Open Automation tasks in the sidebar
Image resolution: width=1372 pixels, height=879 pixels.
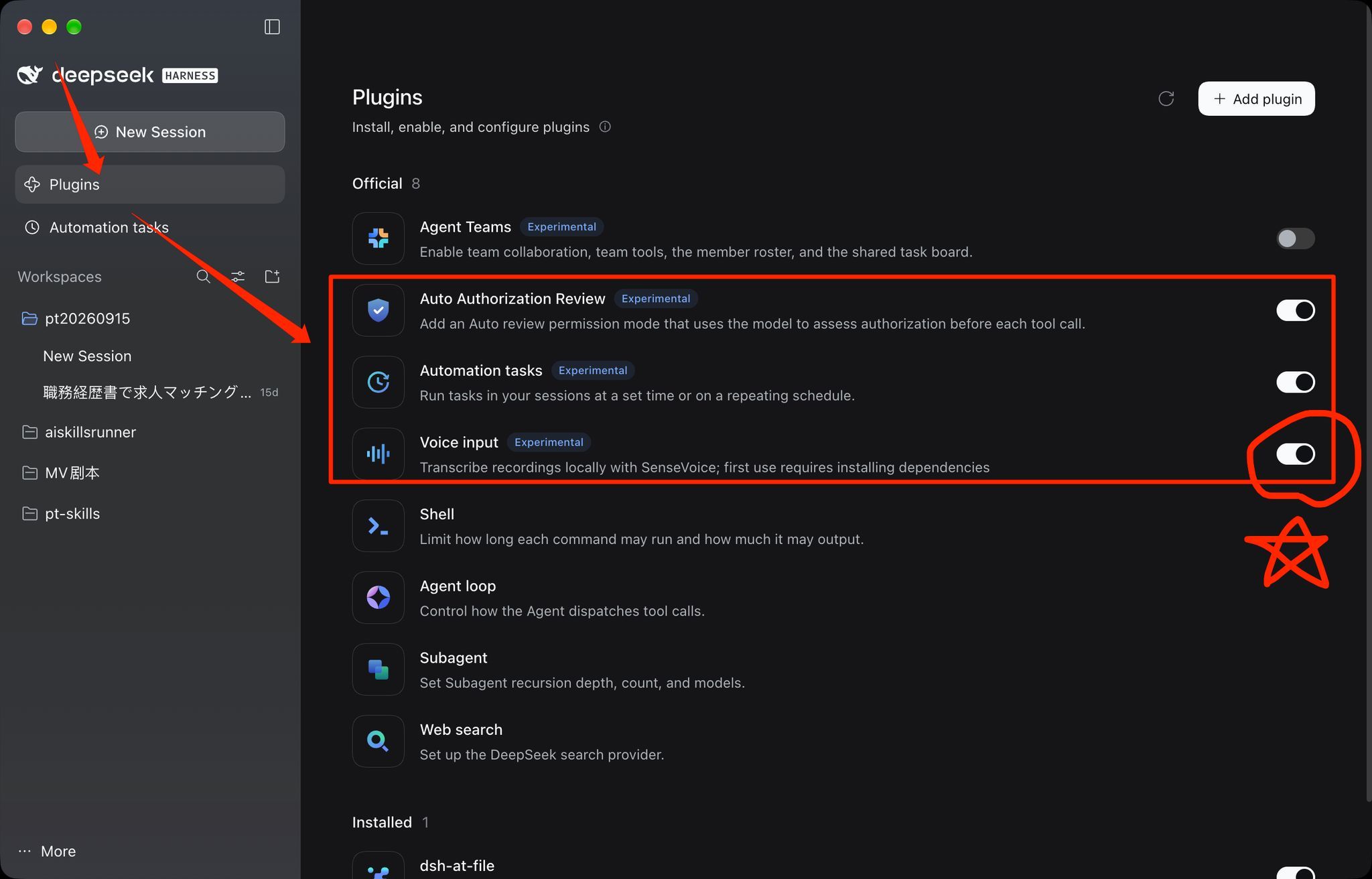click(x=150, y=227)
